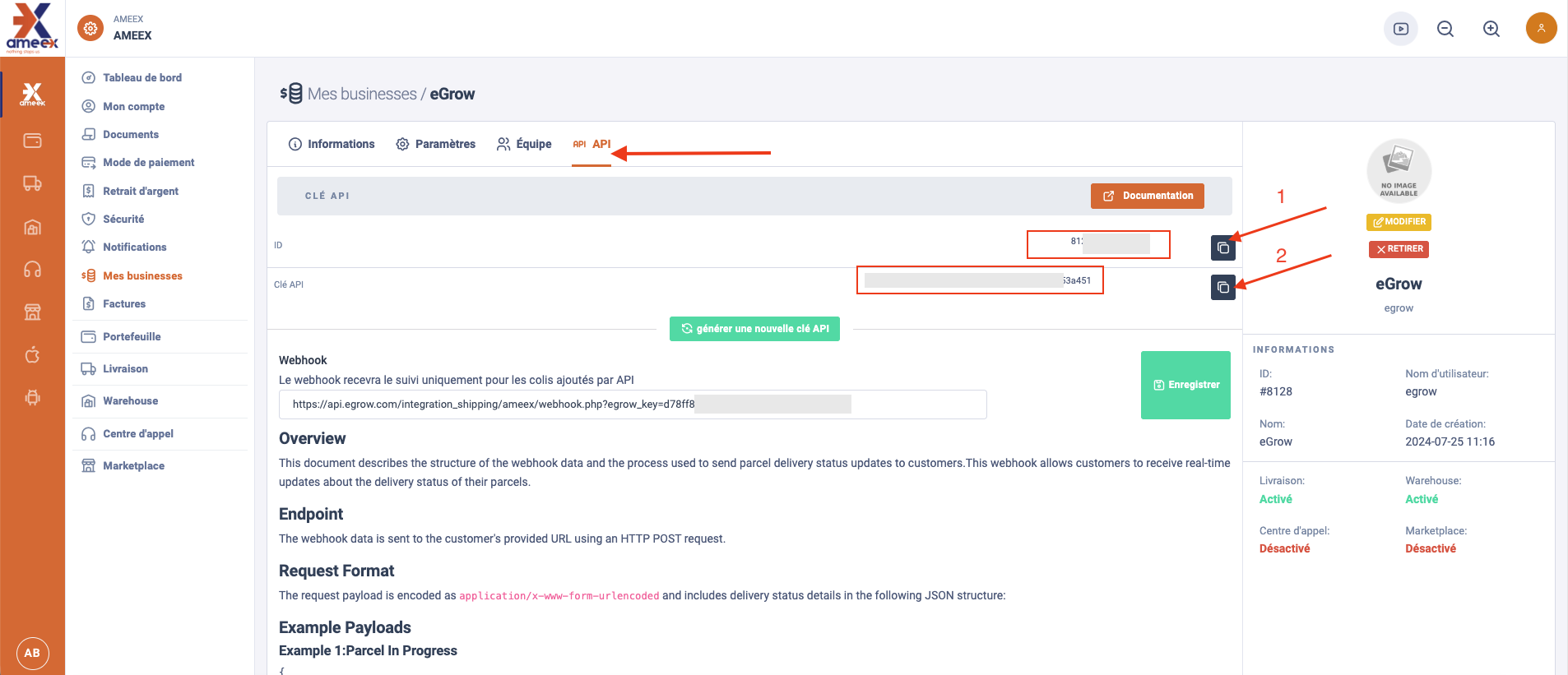1568x675 pixels.
Task: Go to Mes businesses breadcrumb link
Action: [x=362, y=95]
